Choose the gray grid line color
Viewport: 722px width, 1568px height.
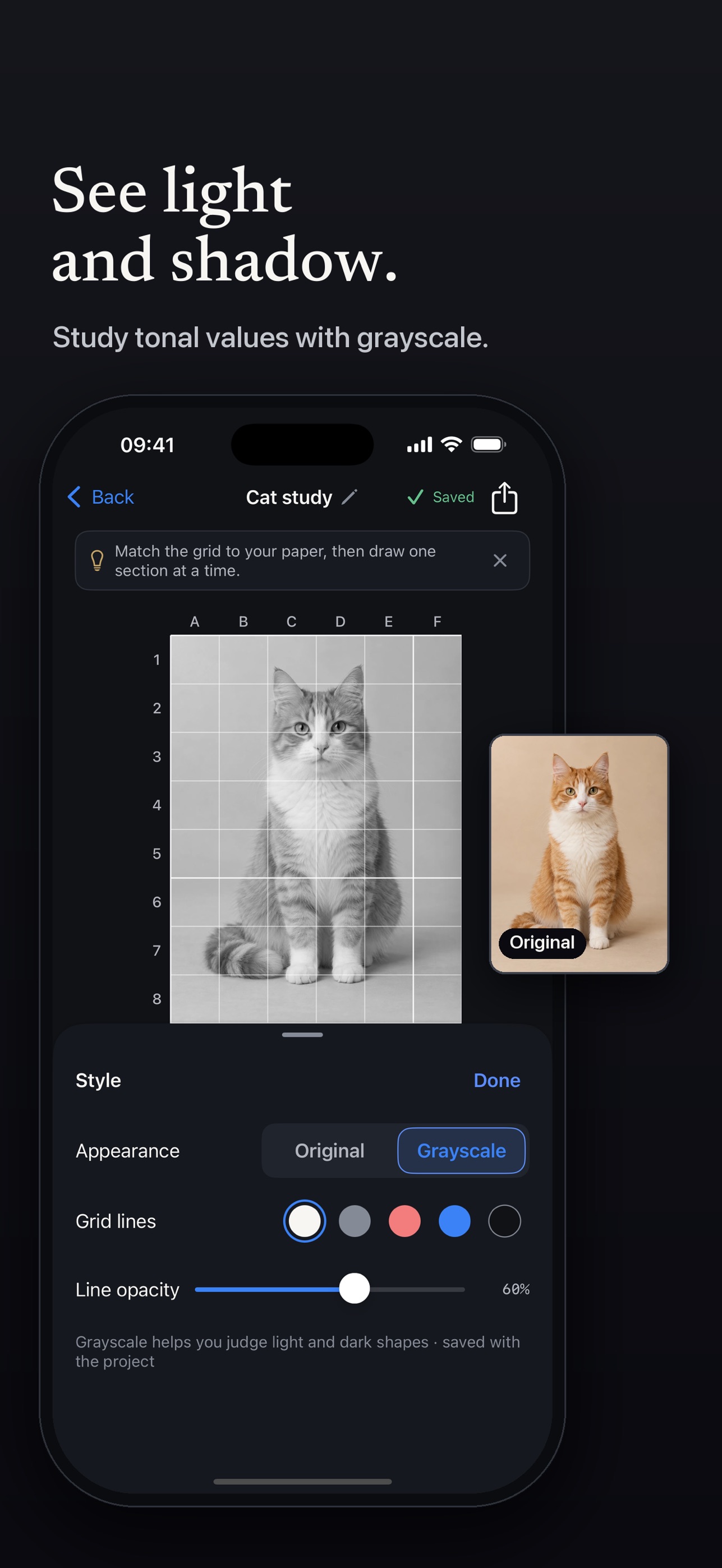355,1220
